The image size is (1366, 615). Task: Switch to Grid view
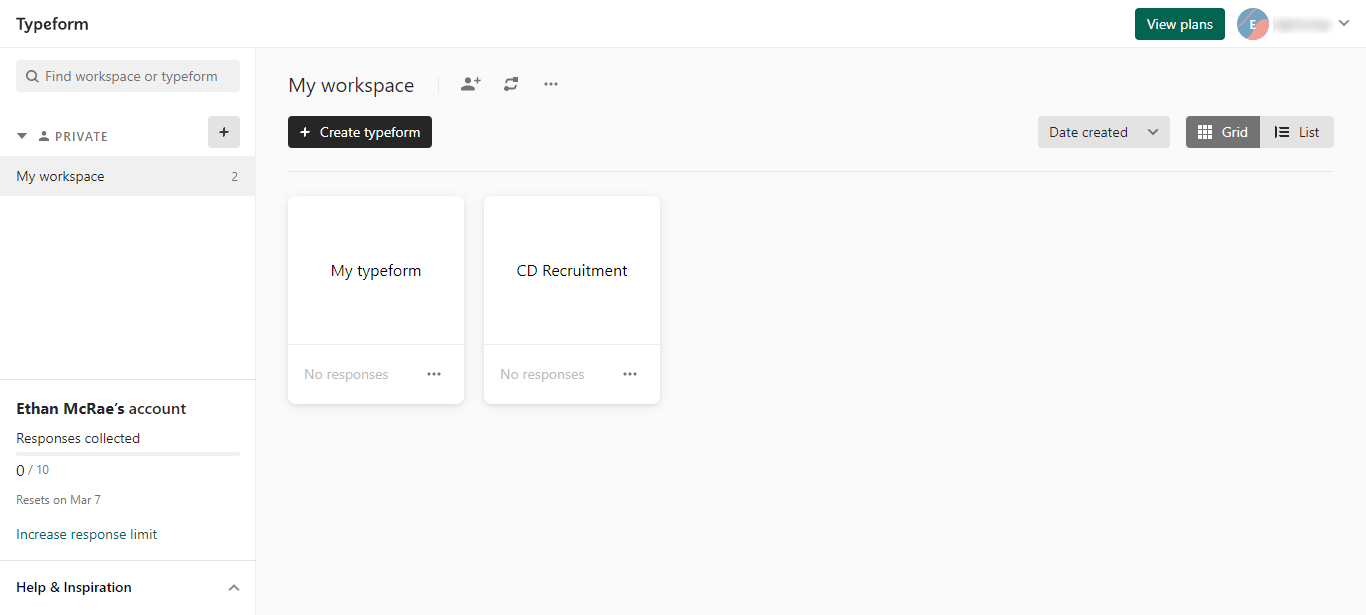pos(1223,132)
